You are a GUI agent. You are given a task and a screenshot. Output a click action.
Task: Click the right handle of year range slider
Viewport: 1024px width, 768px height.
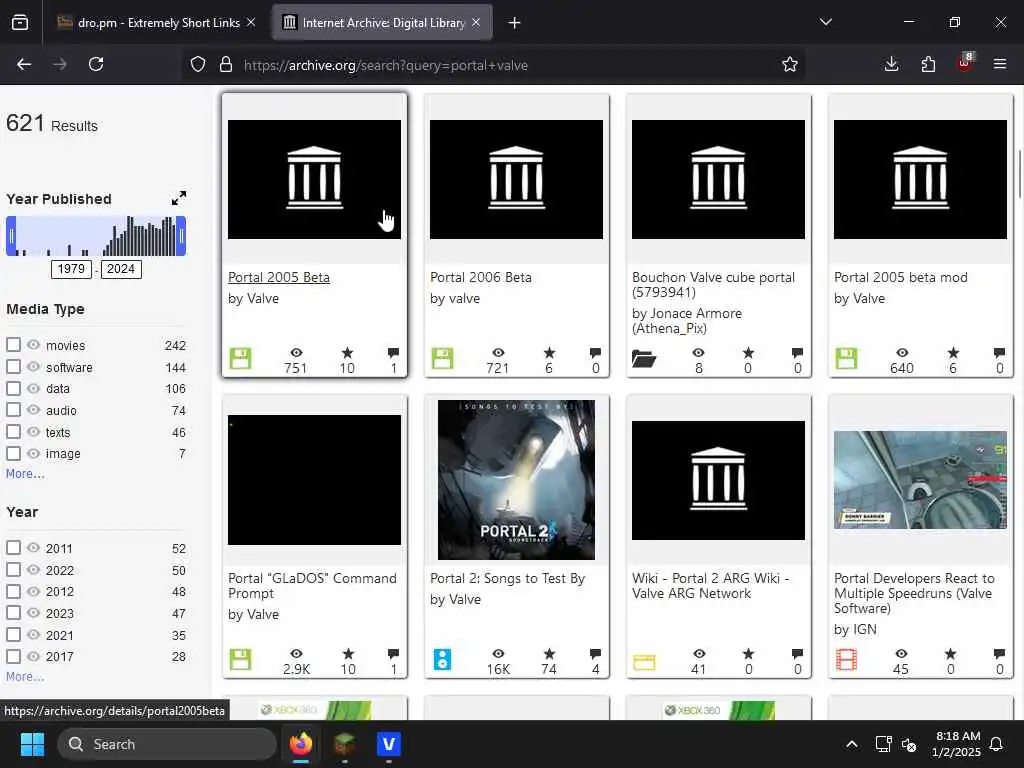182,236
